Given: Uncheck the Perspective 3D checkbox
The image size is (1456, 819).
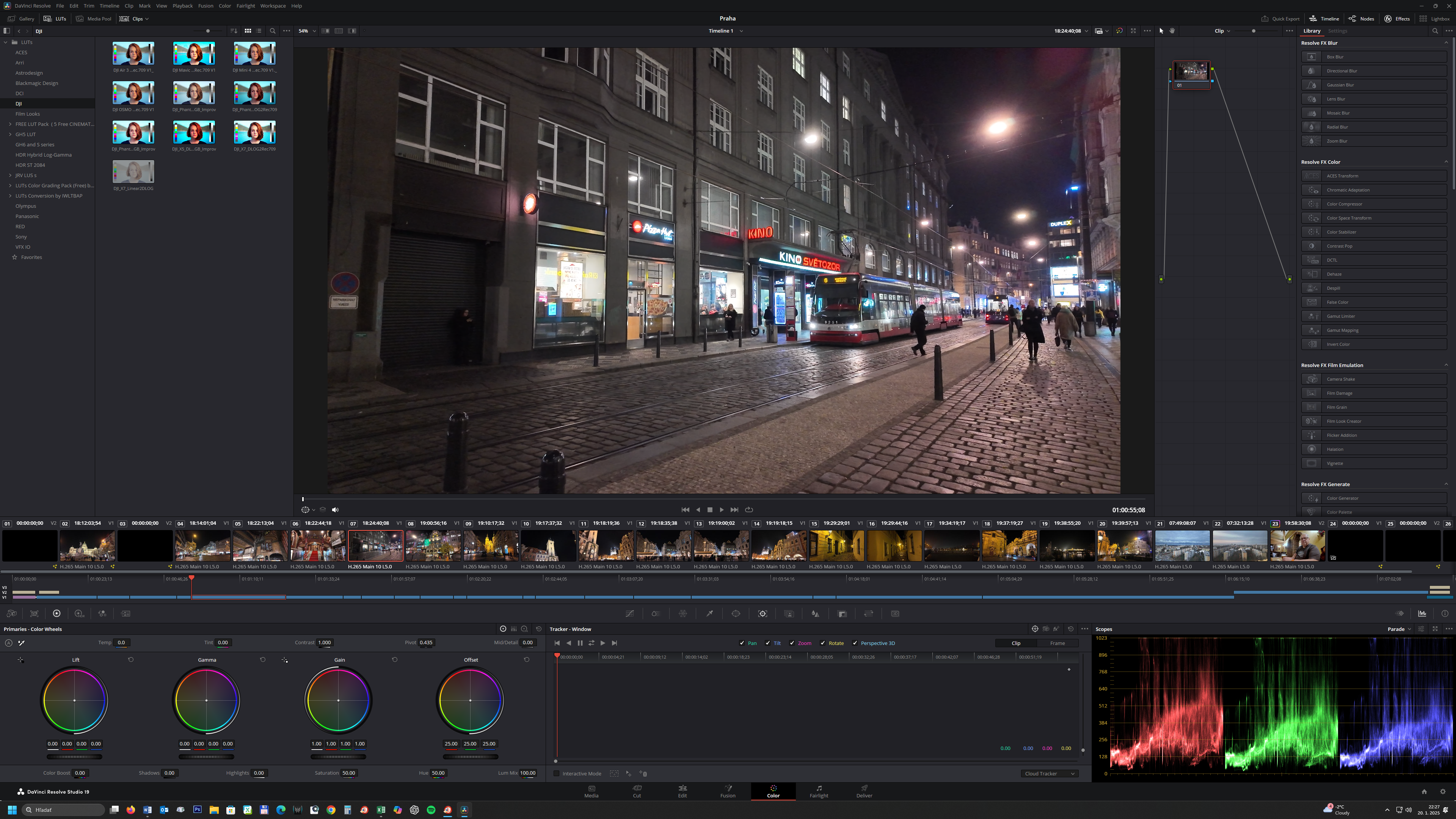Looking at the screenshot, I should [855, 643].
